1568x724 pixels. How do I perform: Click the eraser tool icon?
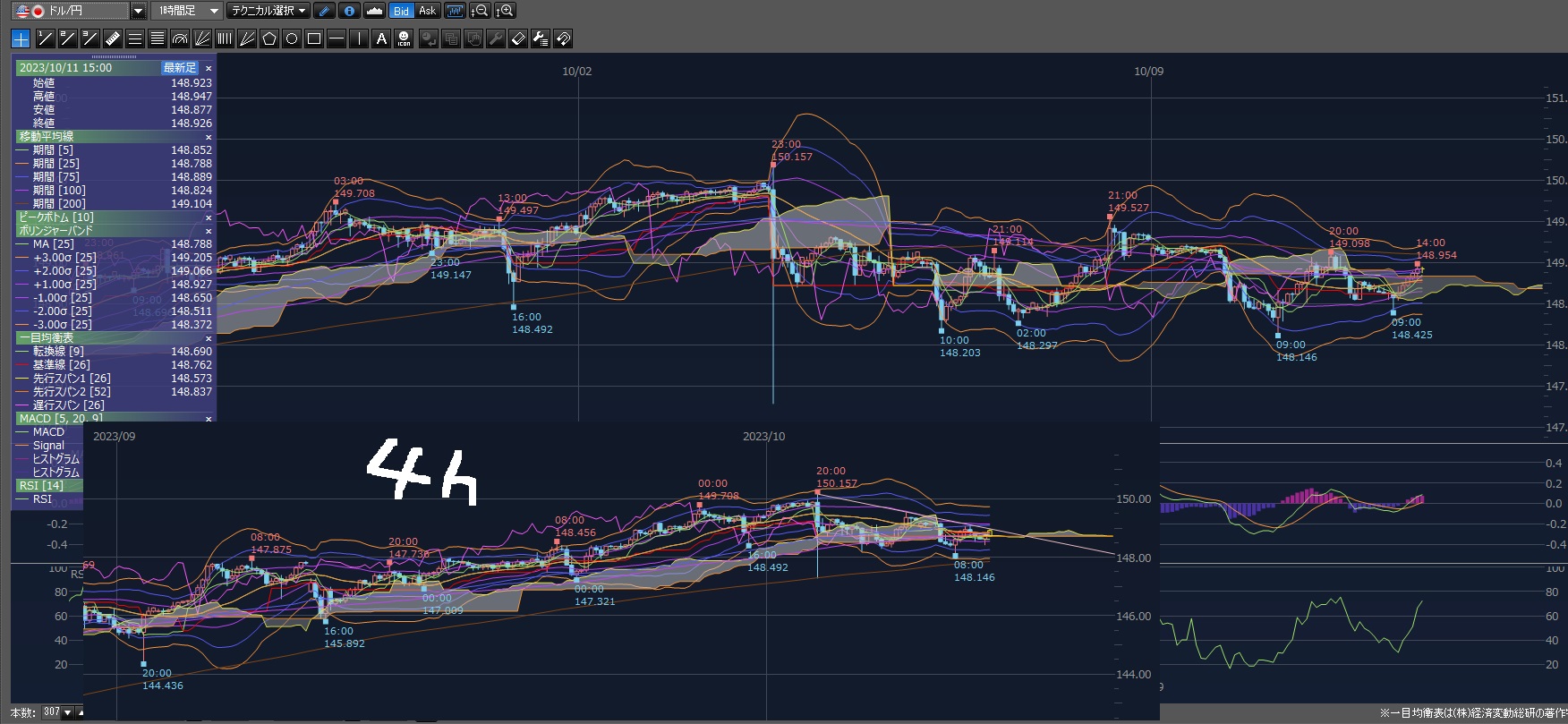click(518, 38)
